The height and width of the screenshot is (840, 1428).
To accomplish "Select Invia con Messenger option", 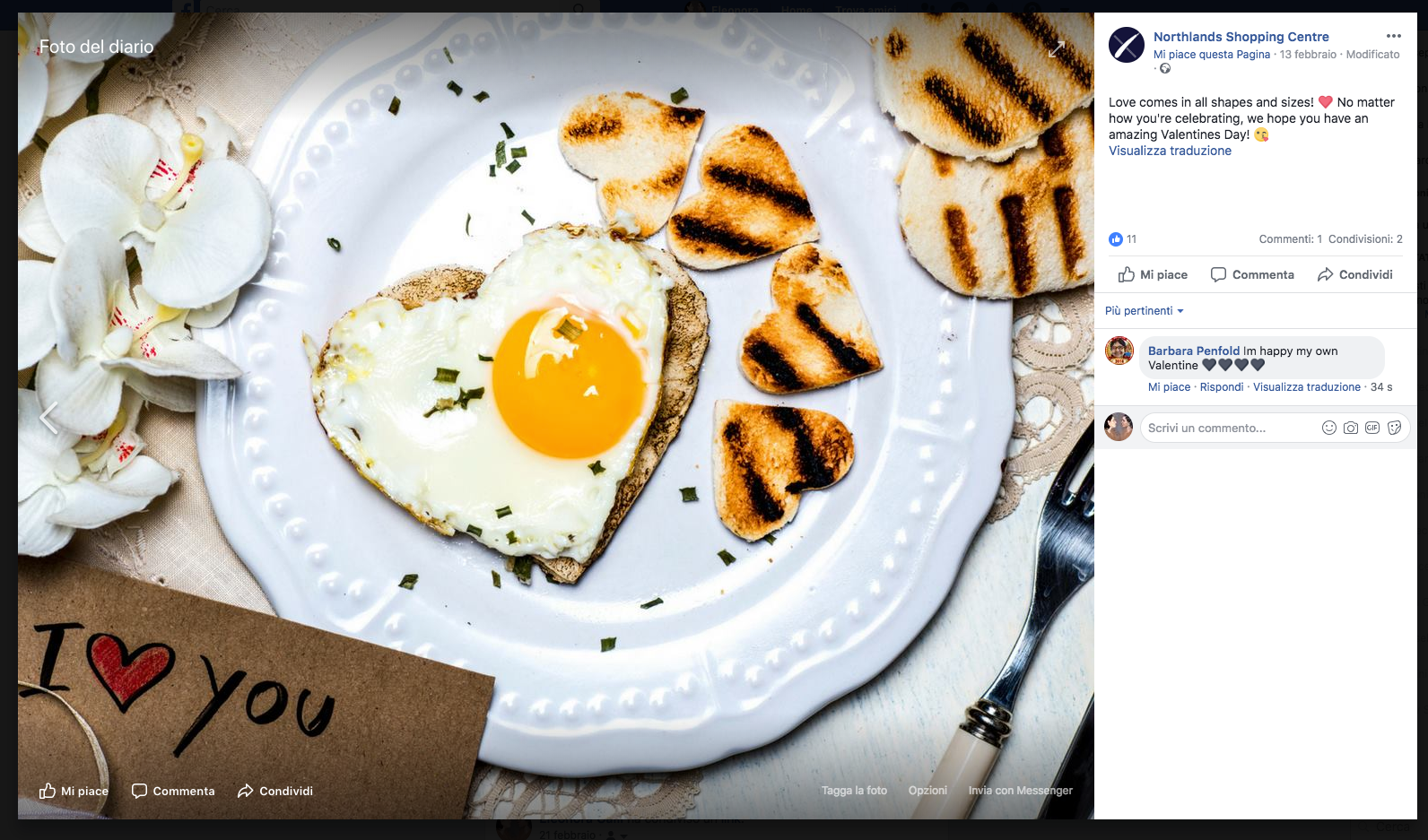I will coord(1020,791).
